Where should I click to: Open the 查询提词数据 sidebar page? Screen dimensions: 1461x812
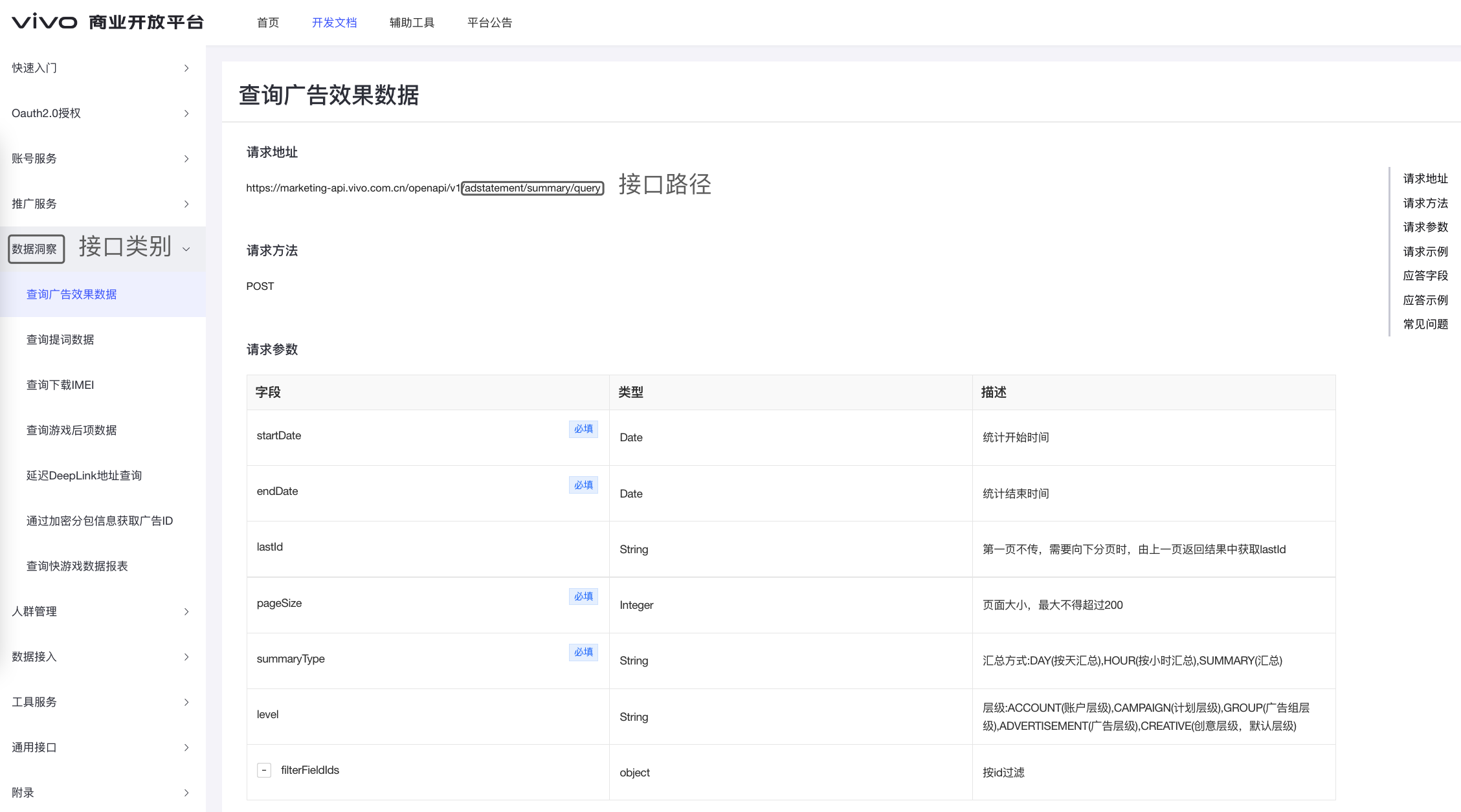(x=60, y=340)
